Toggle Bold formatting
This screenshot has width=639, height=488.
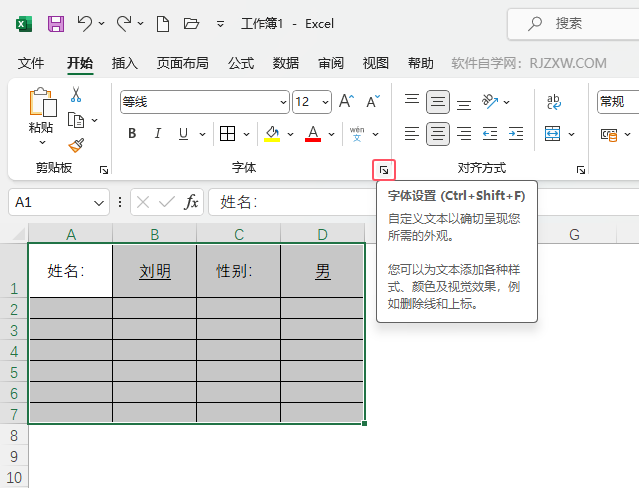tap(132, 133)
